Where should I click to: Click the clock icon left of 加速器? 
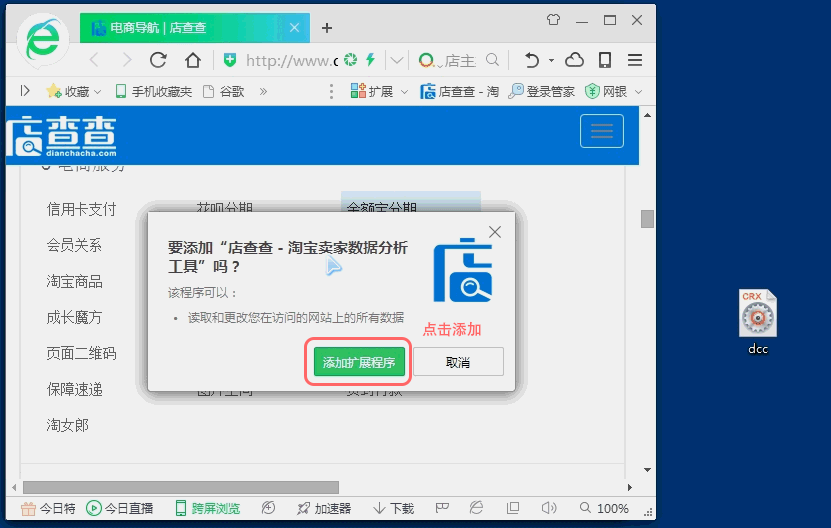pyautogui.click(x=268, y=508)
